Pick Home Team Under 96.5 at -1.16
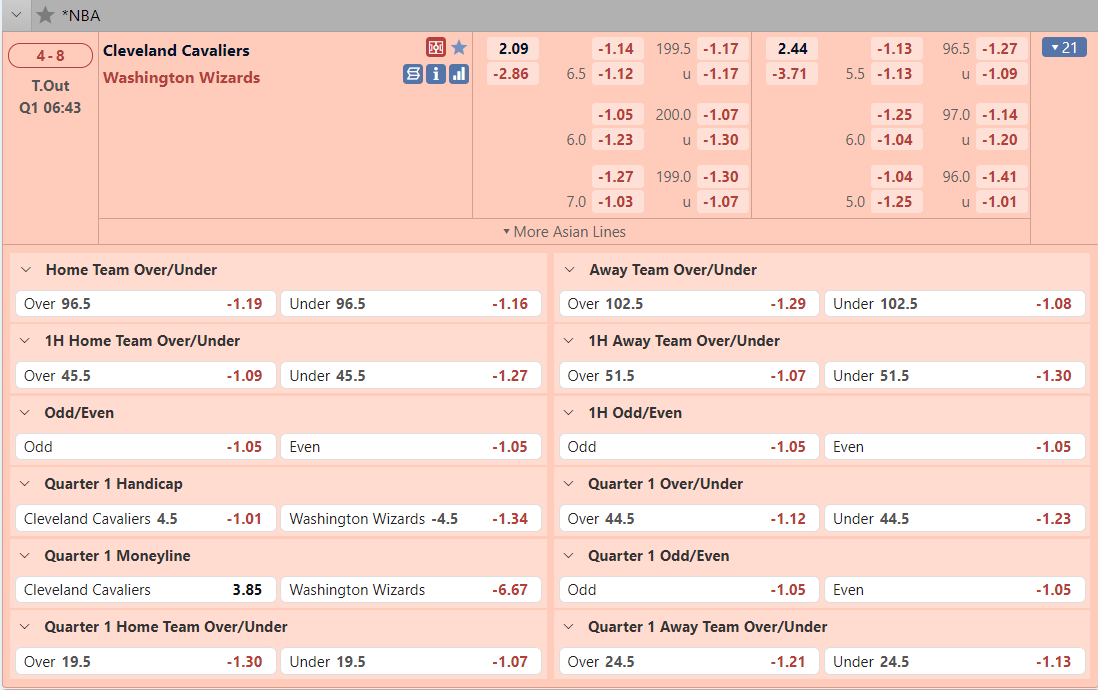This screenshot has height=690, width=1098. 411,304
